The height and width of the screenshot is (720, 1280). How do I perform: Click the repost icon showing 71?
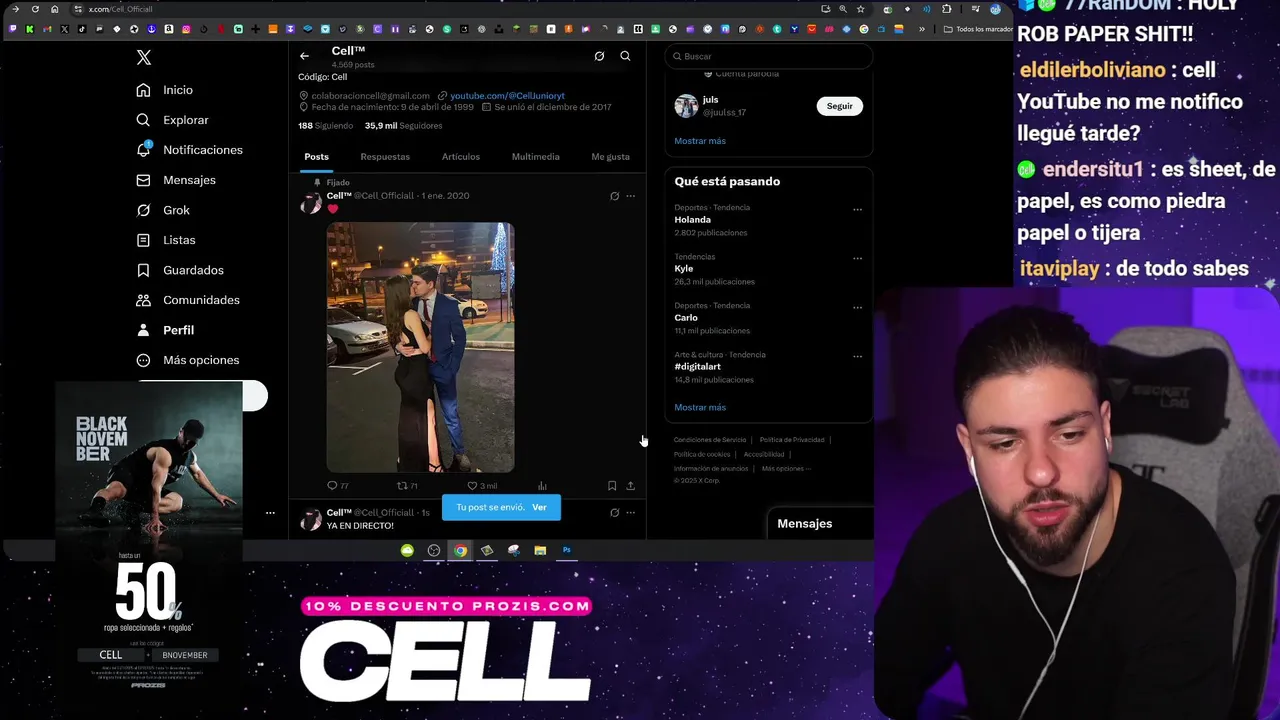coord(402,486)
